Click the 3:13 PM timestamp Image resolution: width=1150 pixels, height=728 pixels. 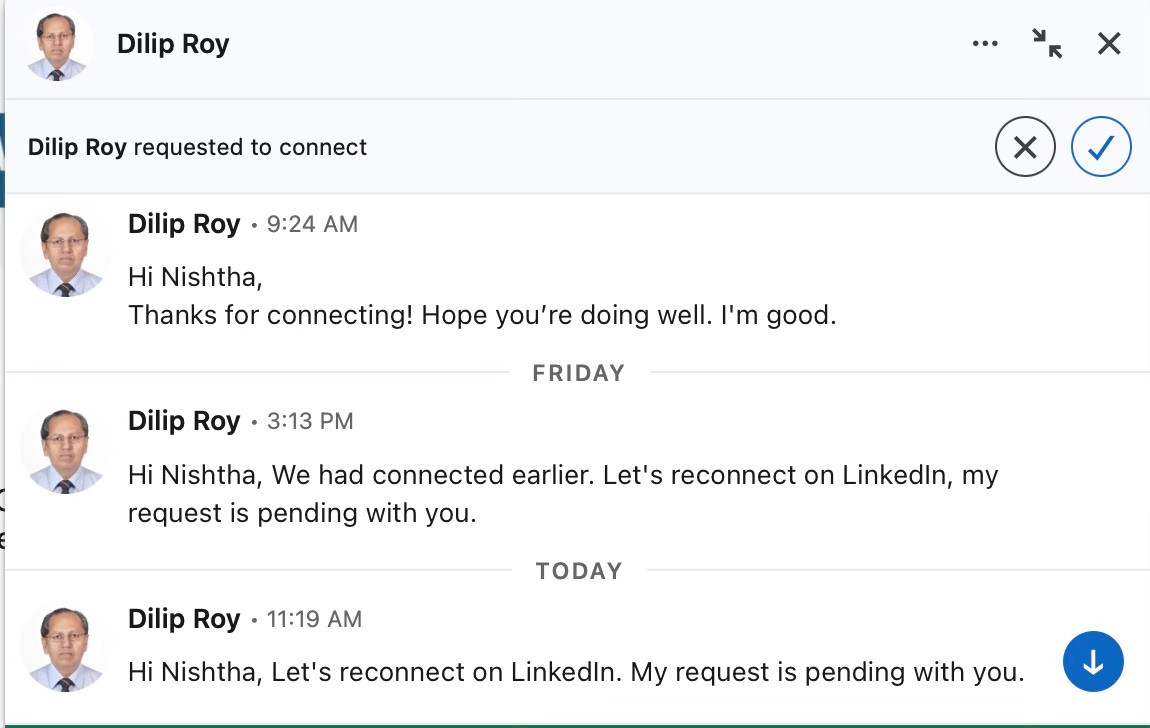[310, 422]
